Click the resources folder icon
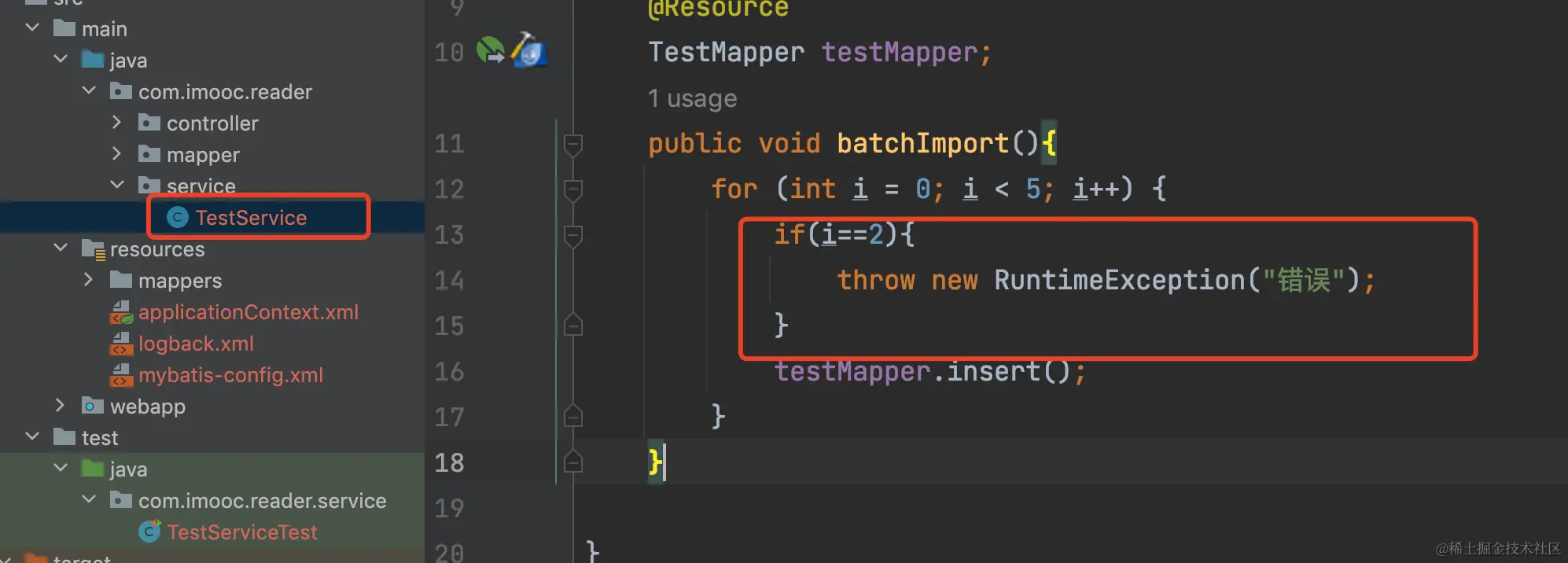The width and height of the screenshot is (1568, 563). click(x=93, y=249)
